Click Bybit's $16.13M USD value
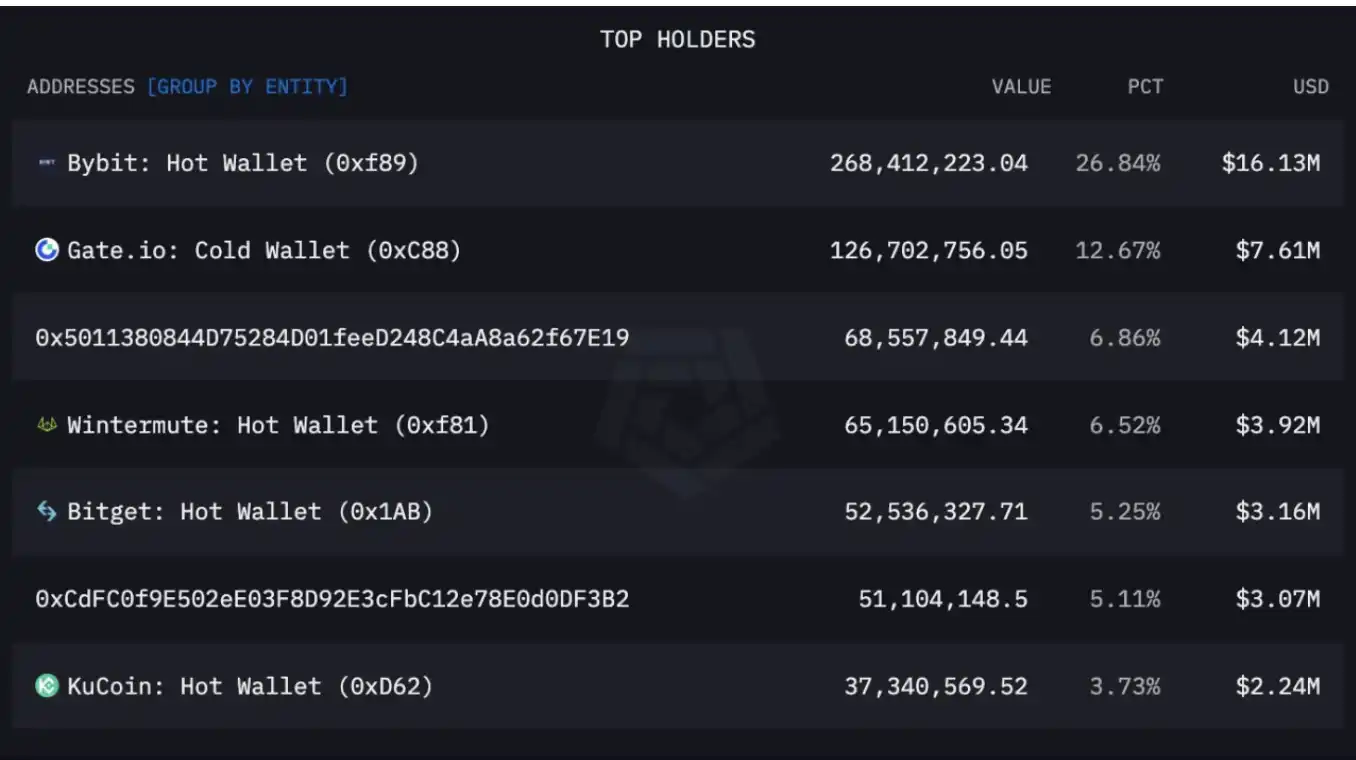The width and height of the screenshot is (1356, 760). [x=1270, y=163]
